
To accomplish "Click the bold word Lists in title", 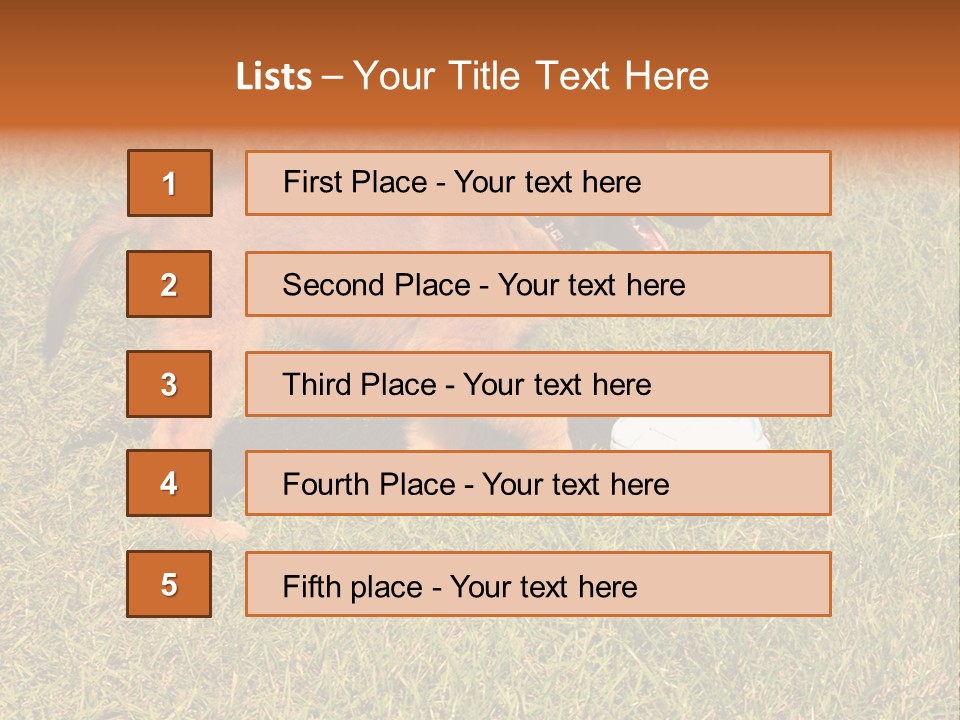I will point(273,77).
